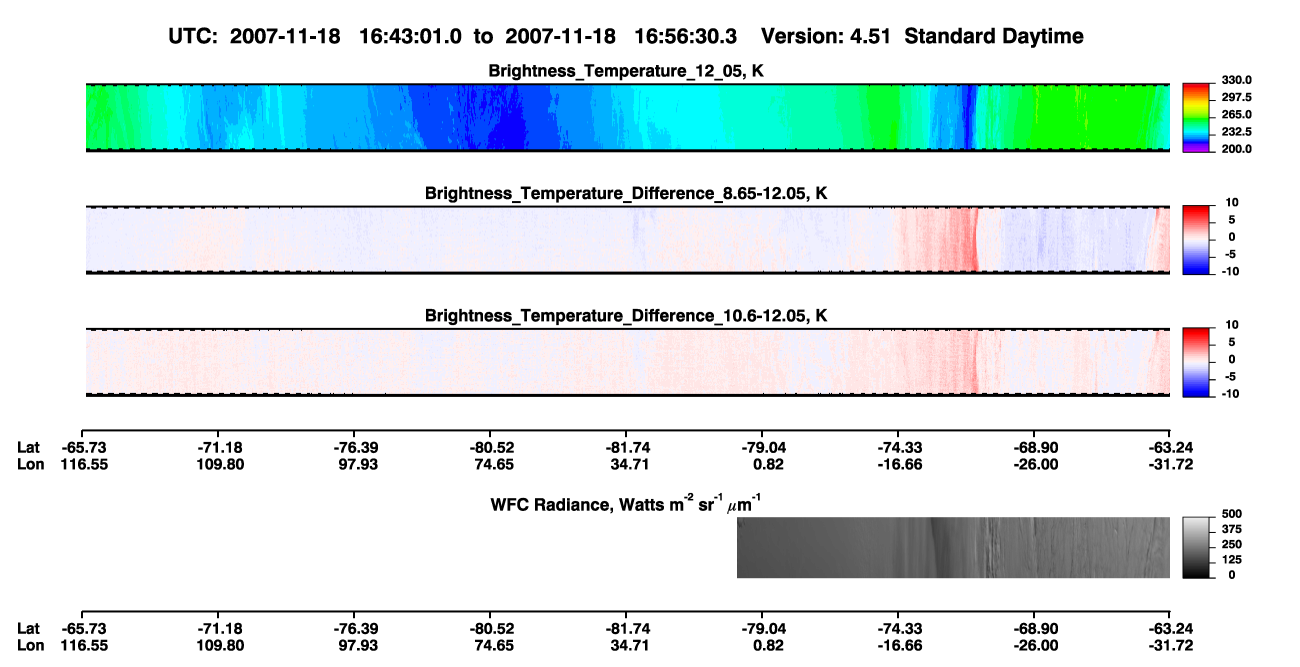Click the 'Lon' label of the bottom axis
The height and width of the screenshot is (667, 1300).
coord(30,645)
